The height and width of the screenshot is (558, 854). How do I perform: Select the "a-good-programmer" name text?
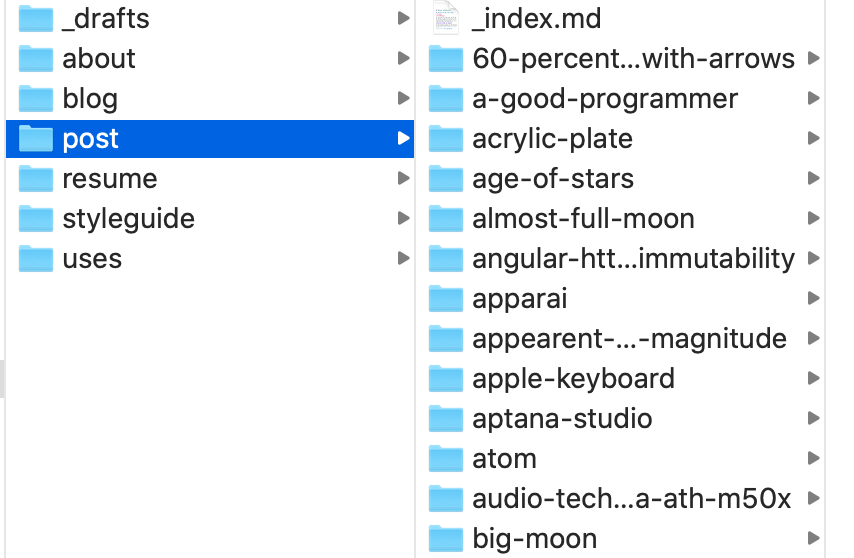click(605, 100)
